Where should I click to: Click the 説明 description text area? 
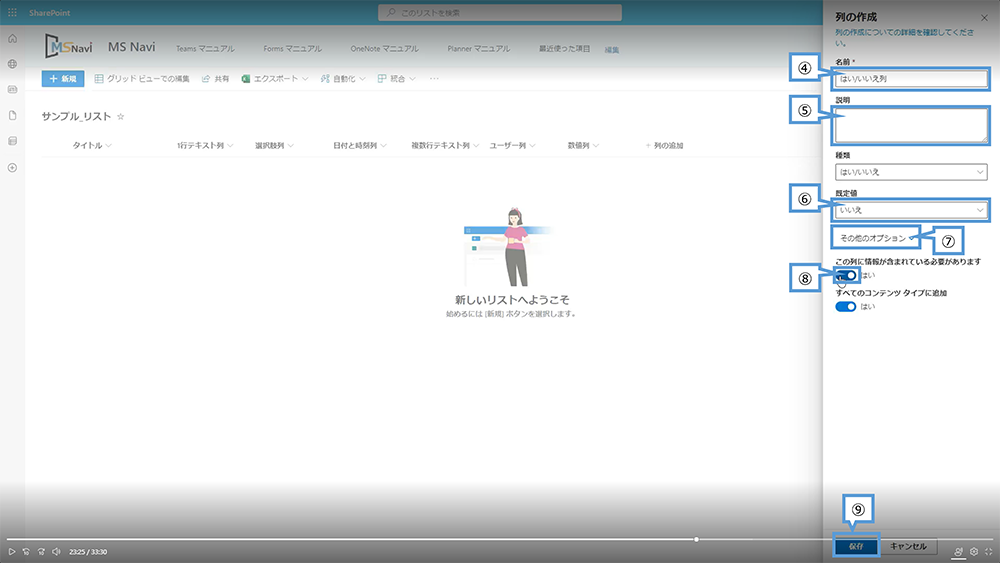(x=911, y=125)
